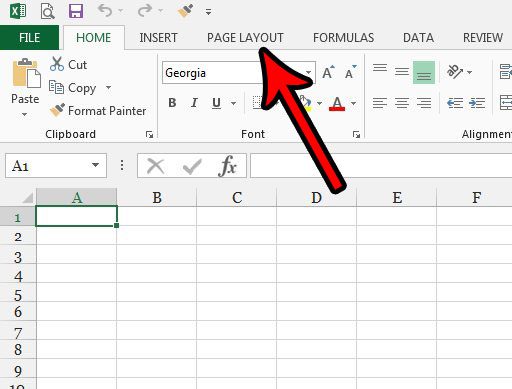Viewport: 512px width, 389px height.
Task: Align text to middle of cell
Action: [x=402, y=72]
